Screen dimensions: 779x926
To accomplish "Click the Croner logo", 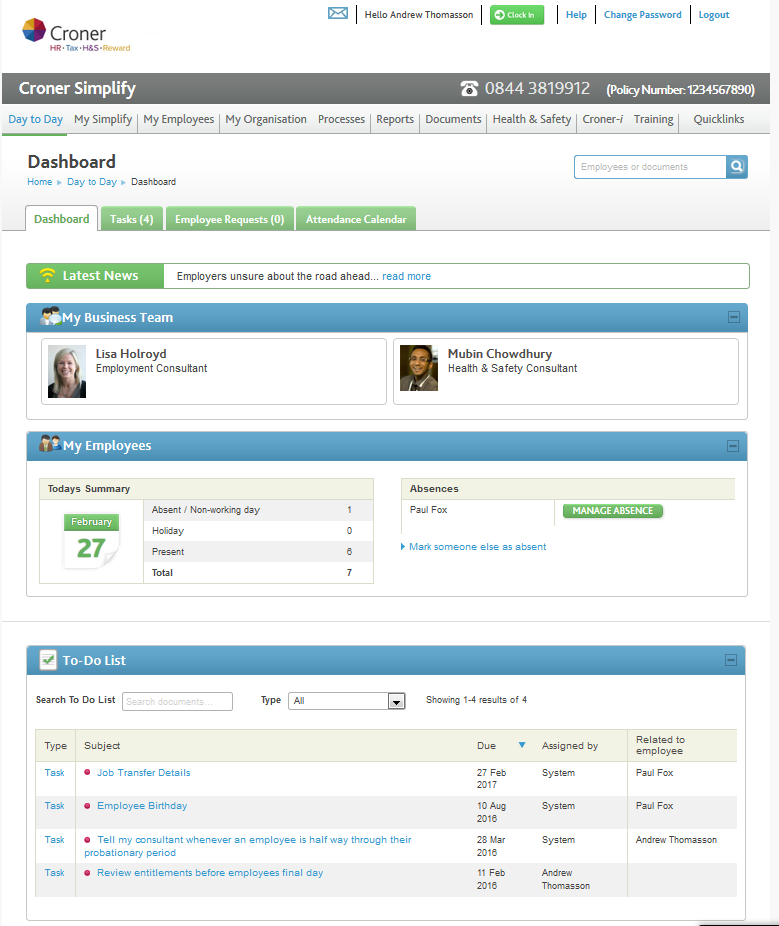I will click(76, 35).
